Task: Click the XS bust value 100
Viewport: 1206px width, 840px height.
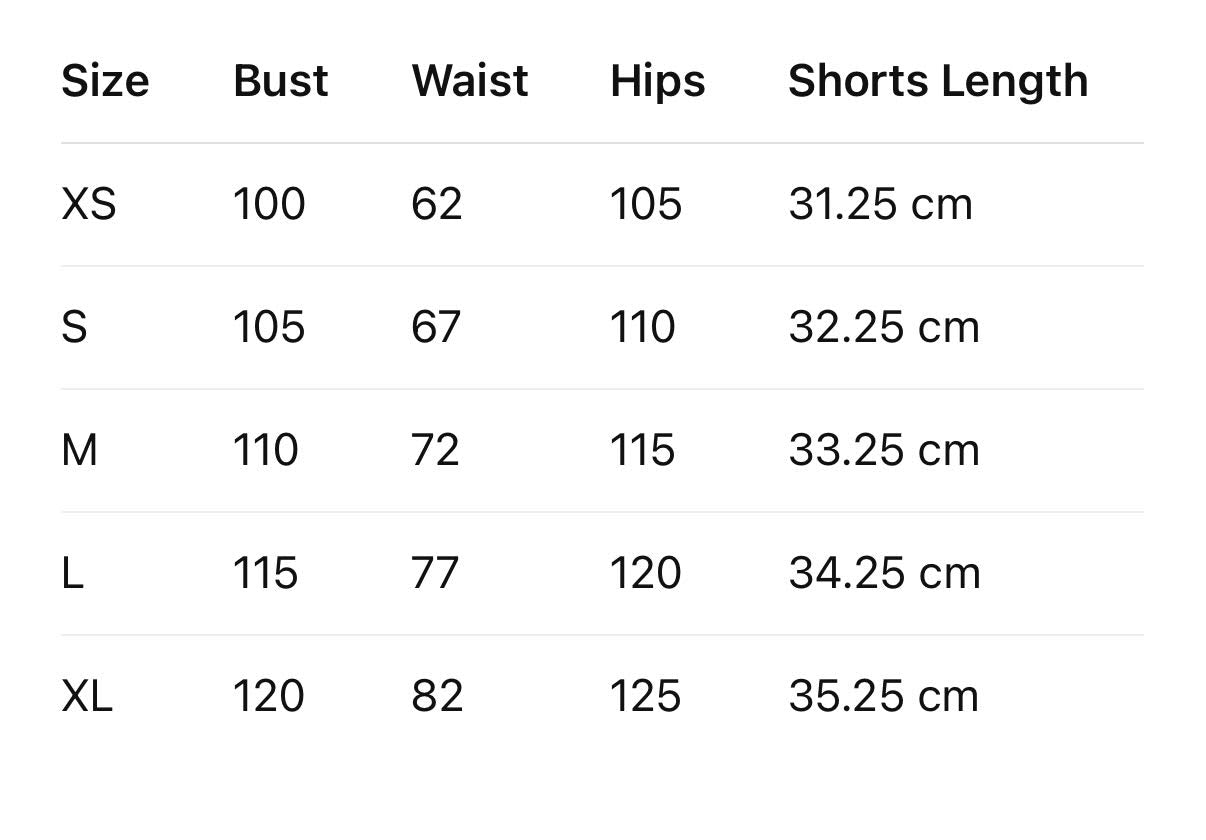Action: point(269,204)
